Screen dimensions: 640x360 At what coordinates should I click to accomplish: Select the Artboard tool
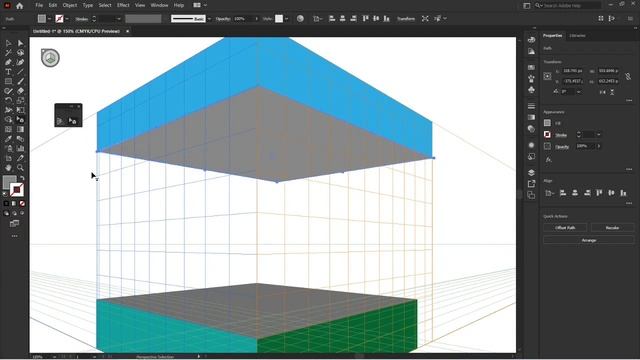pyautogui.click(x=8, y=158)
